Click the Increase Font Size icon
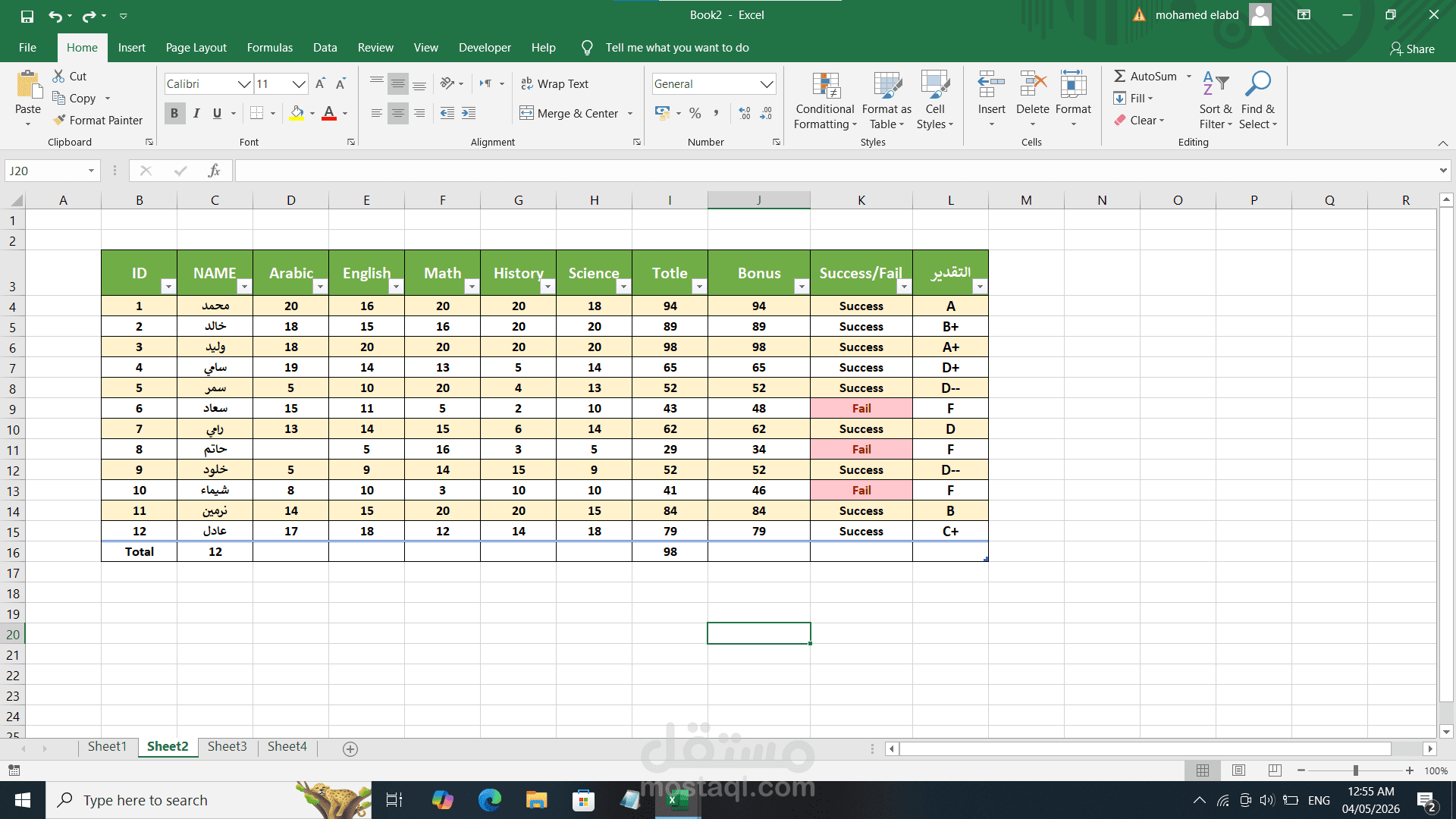Screen dimensions: 1456x819 tap(320, 83)
